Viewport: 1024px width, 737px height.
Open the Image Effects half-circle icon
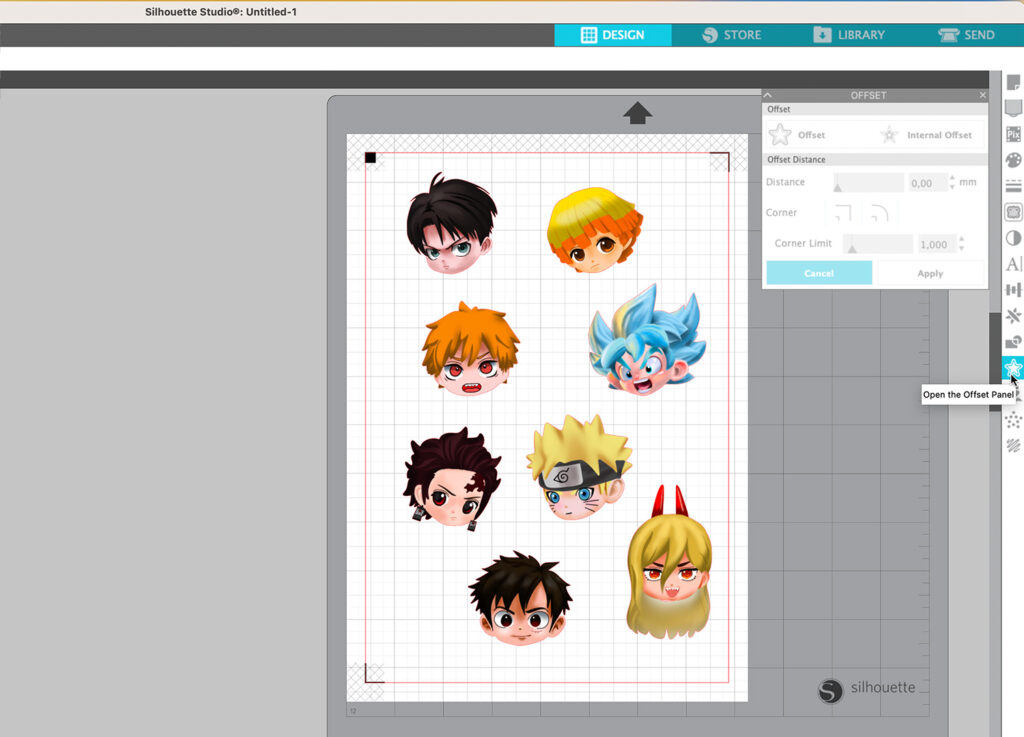coord(1013,238)
